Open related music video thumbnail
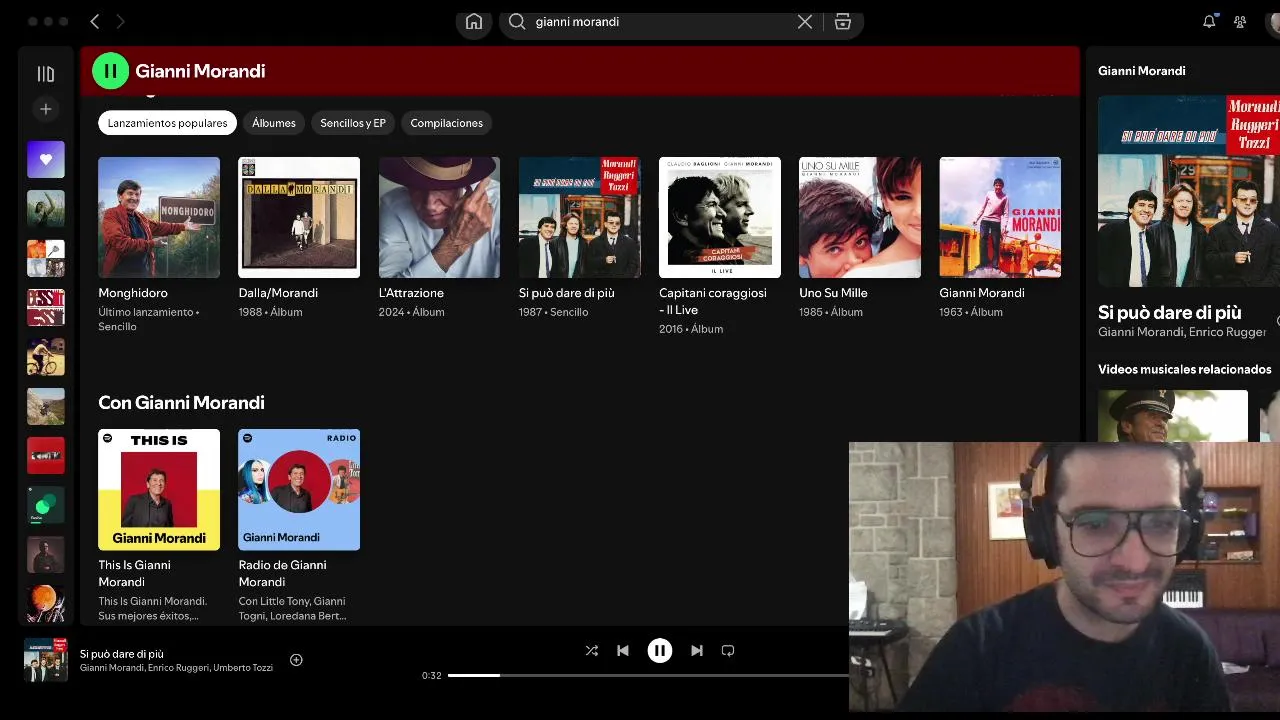The image size is (1280, 720). pos(1173,416)
